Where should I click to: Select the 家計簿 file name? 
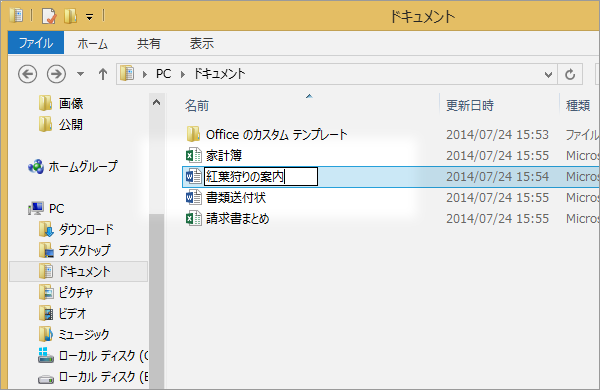tap(224, 155)
